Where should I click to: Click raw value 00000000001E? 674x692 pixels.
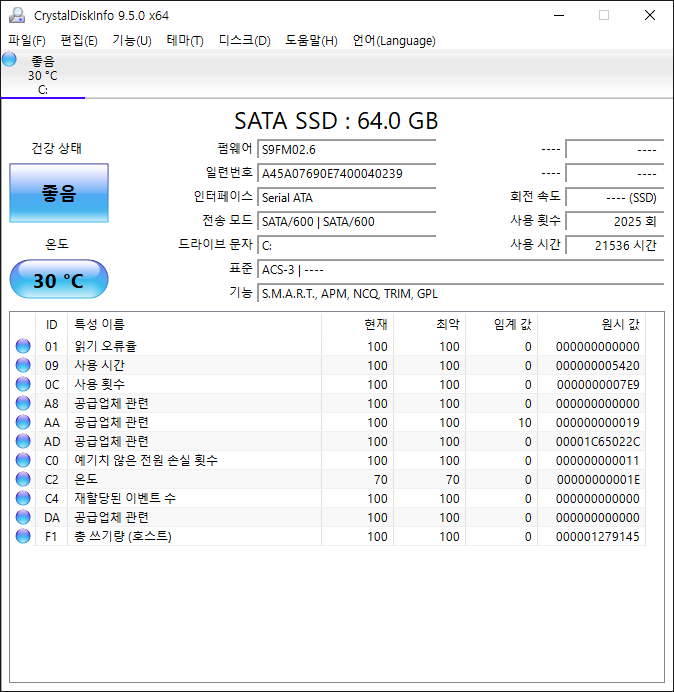click(598, 479)
